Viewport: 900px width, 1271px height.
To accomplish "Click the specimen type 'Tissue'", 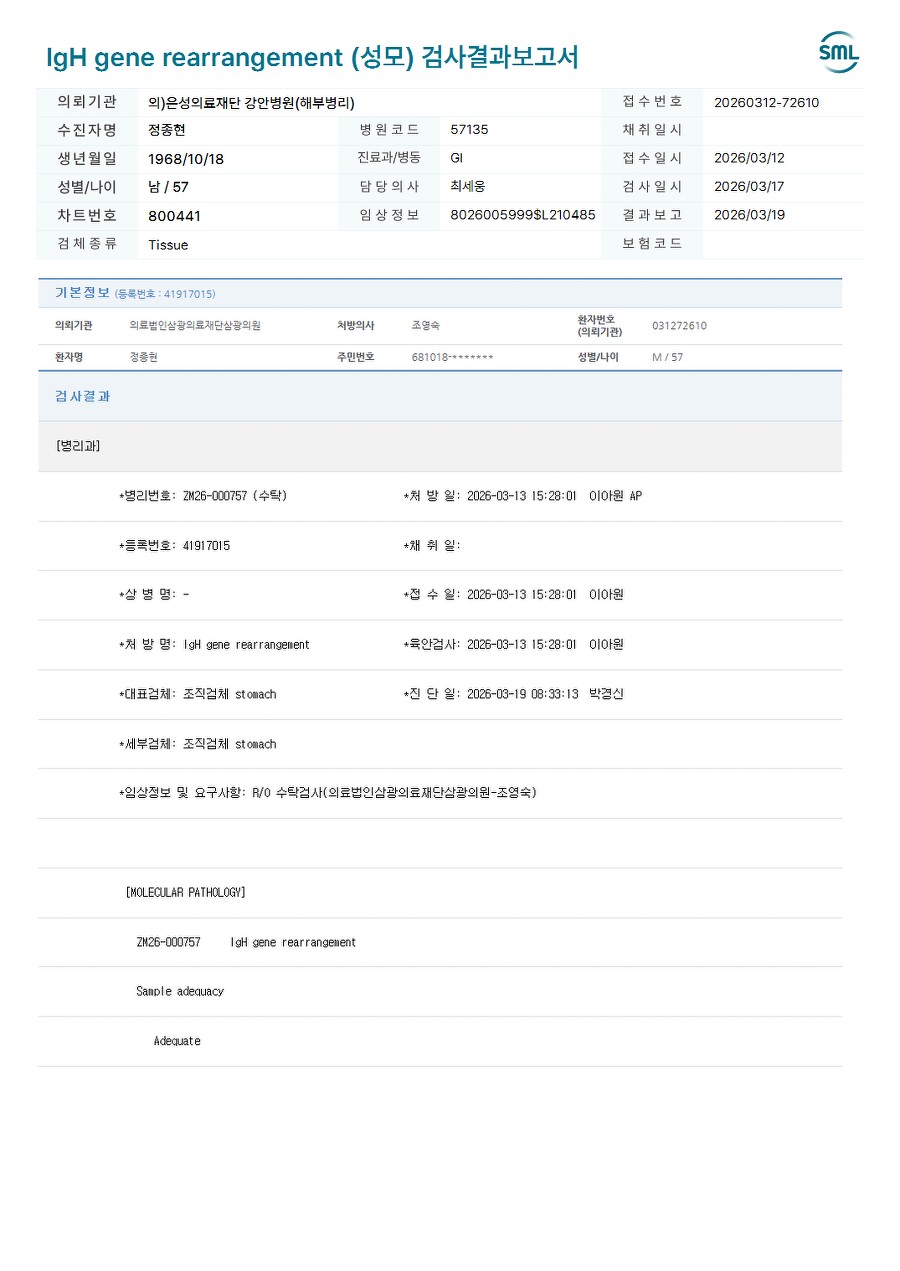I will [168, 245].
